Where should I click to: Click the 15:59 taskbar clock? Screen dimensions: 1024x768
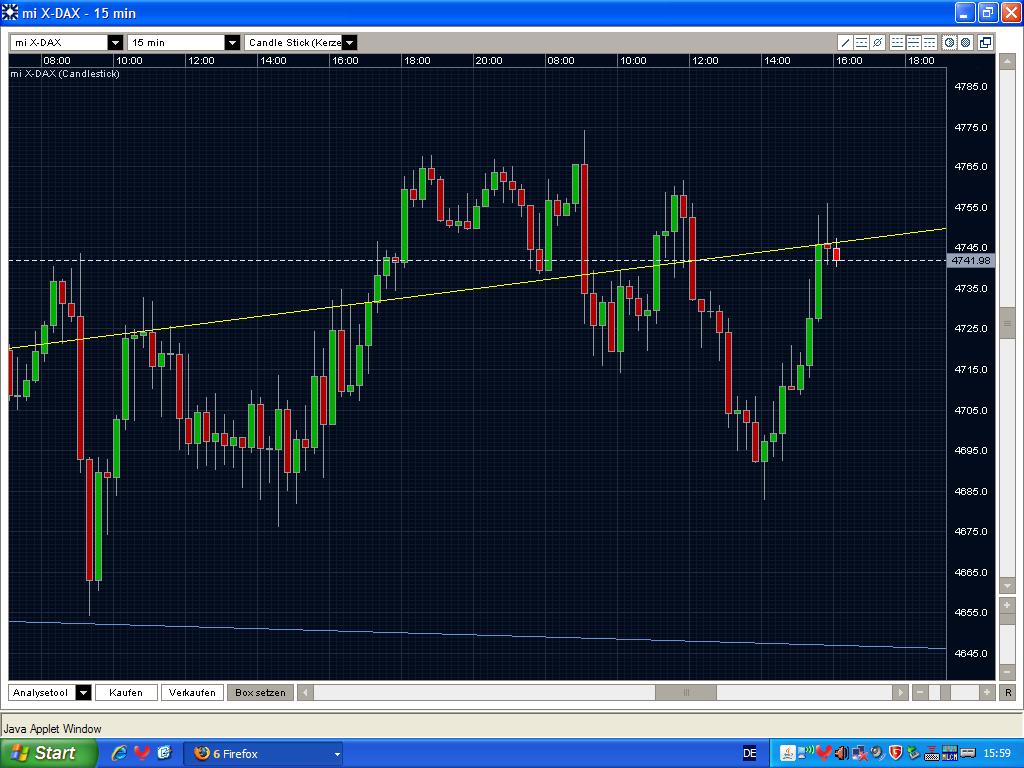click(997, 753)
